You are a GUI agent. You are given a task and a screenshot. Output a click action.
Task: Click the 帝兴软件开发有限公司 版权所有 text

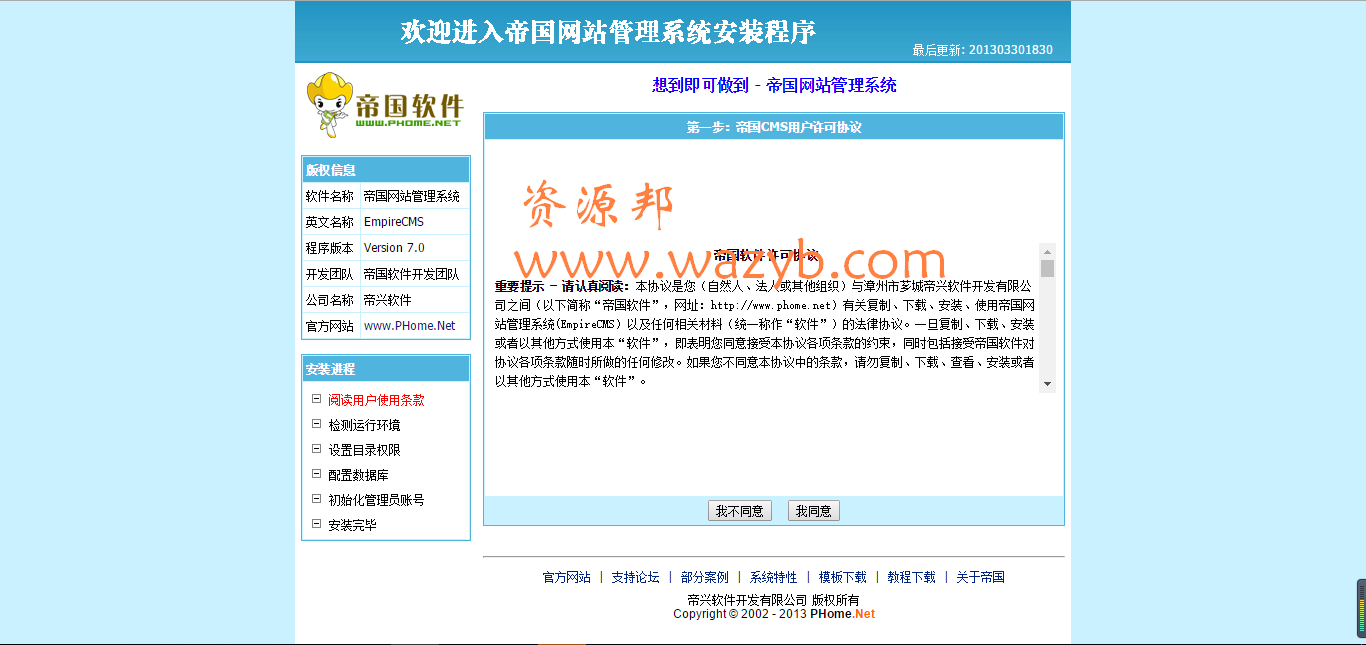773,600
